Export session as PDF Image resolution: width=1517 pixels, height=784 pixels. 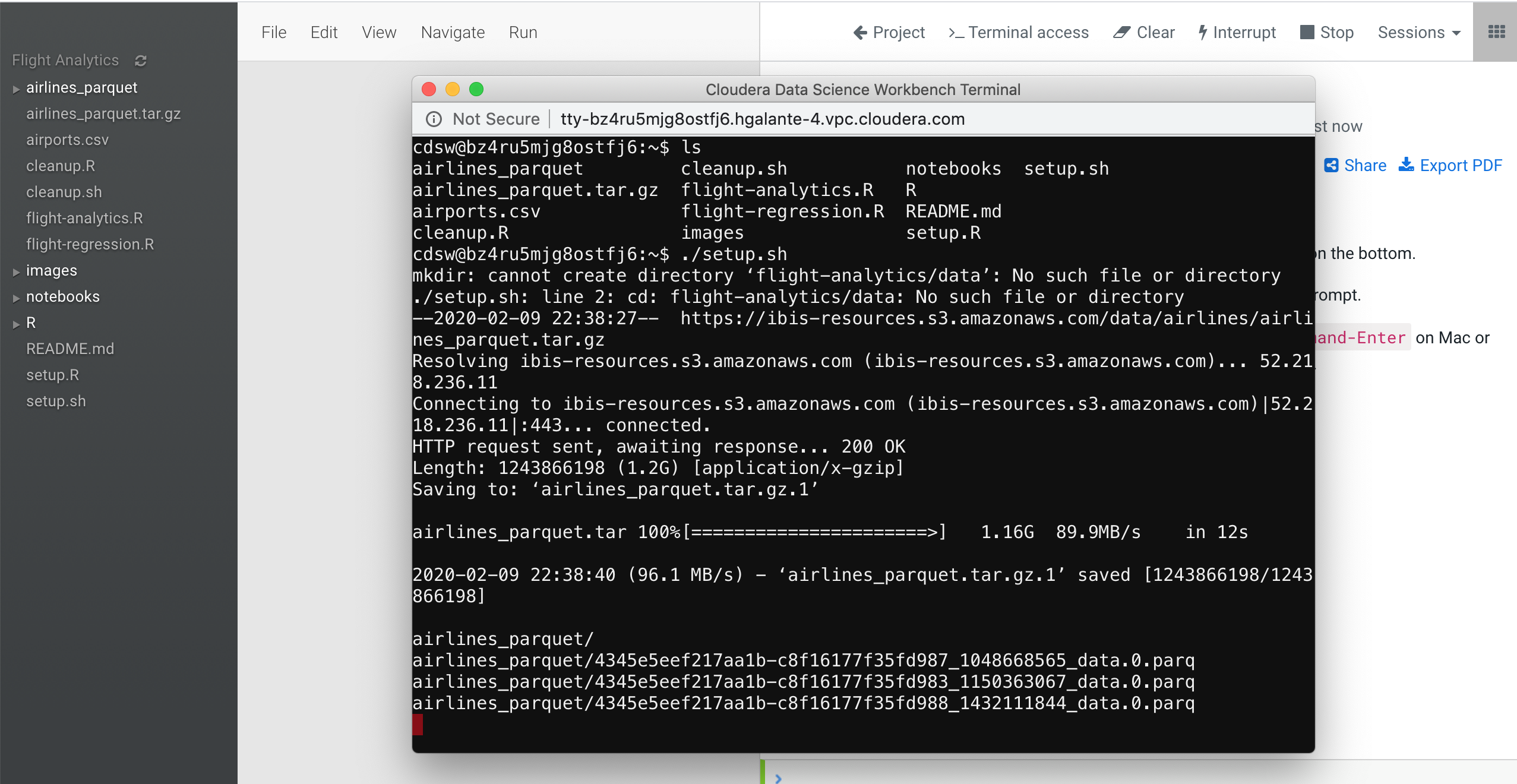tap(1450, 166)
